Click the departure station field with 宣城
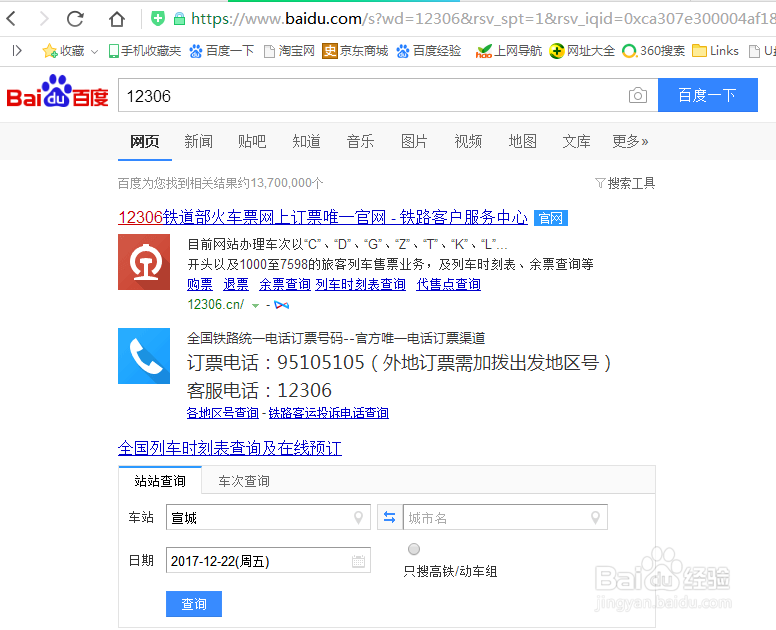 [268, 518]
